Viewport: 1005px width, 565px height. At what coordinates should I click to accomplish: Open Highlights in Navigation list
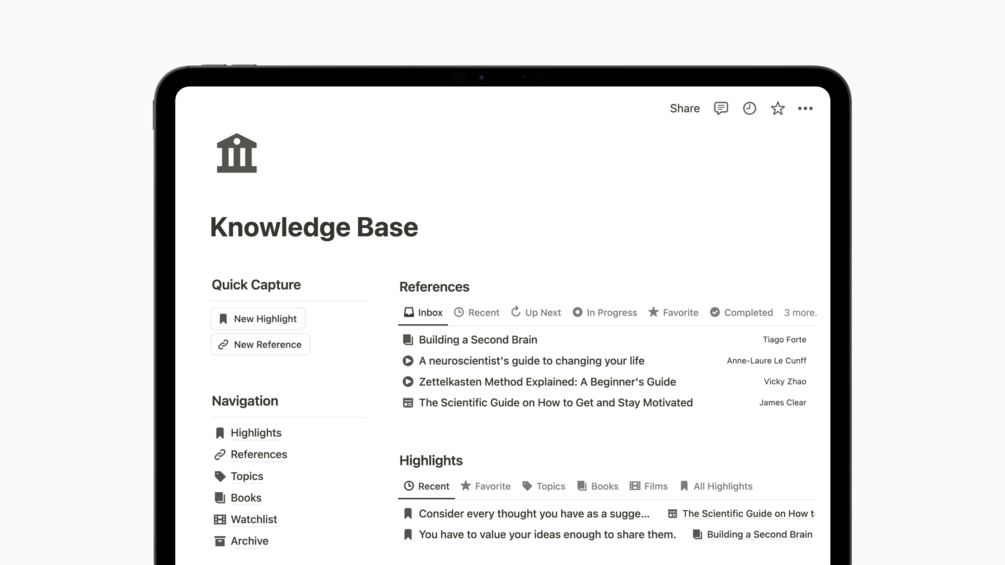(x=256, y=432)
